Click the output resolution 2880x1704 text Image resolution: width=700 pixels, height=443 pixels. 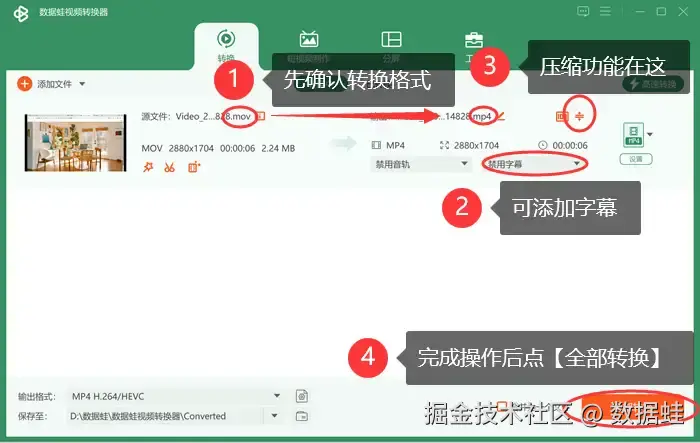point(476,145)
